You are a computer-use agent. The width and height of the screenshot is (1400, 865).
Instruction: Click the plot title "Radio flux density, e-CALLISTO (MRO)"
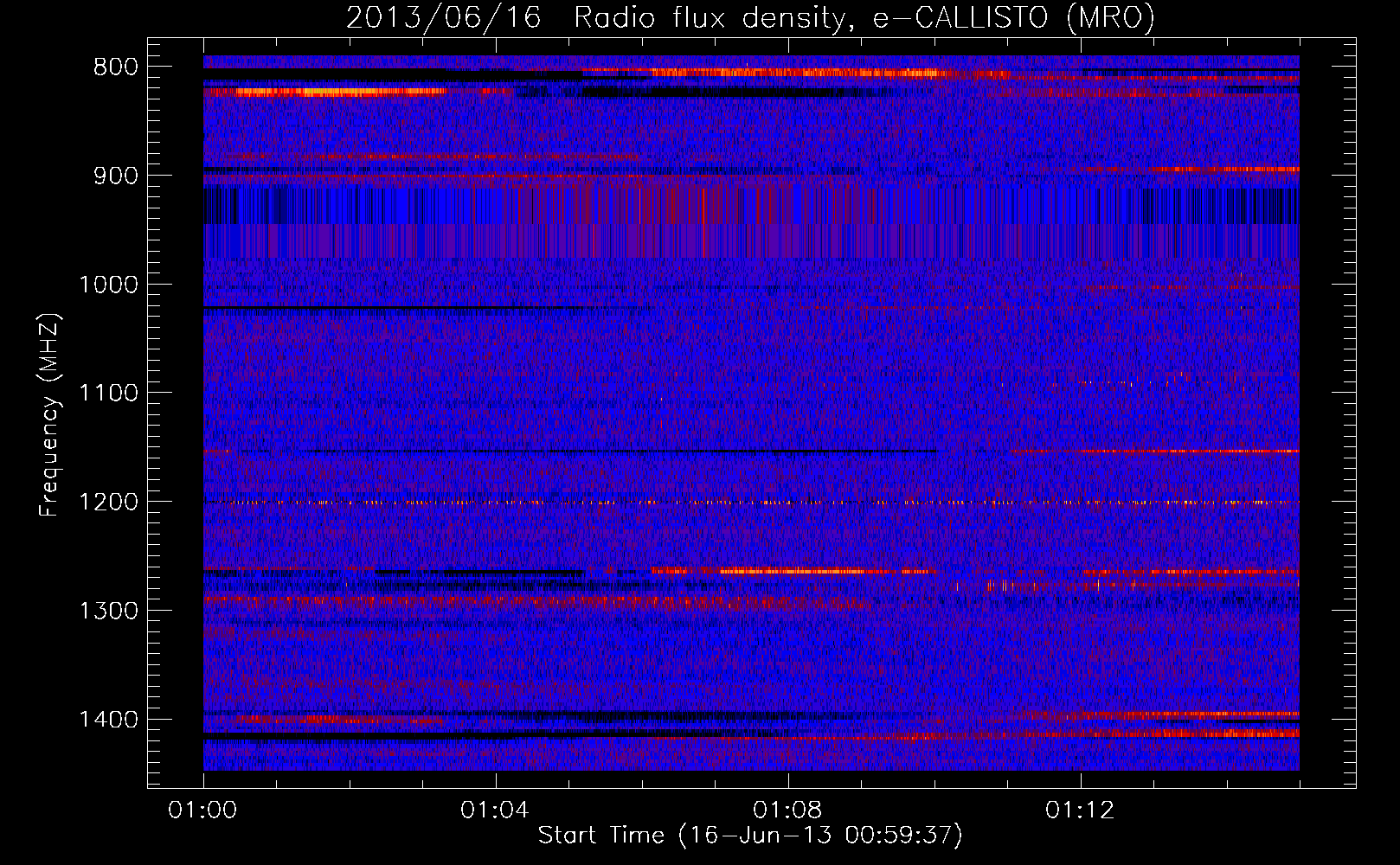click(864, 17)
